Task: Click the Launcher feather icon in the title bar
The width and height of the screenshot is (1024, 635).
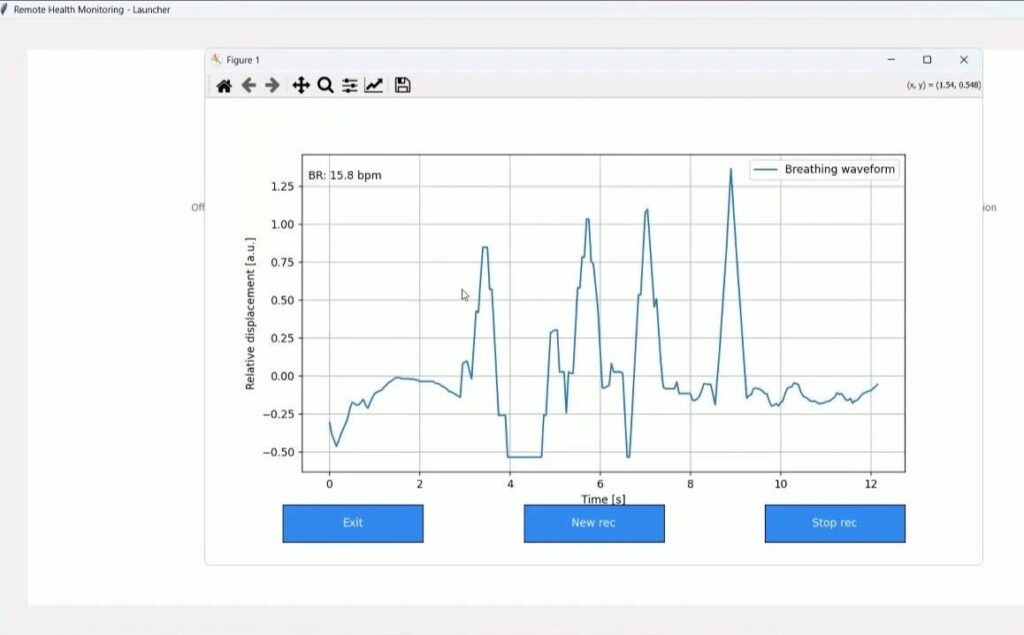Action: point(5,9)
